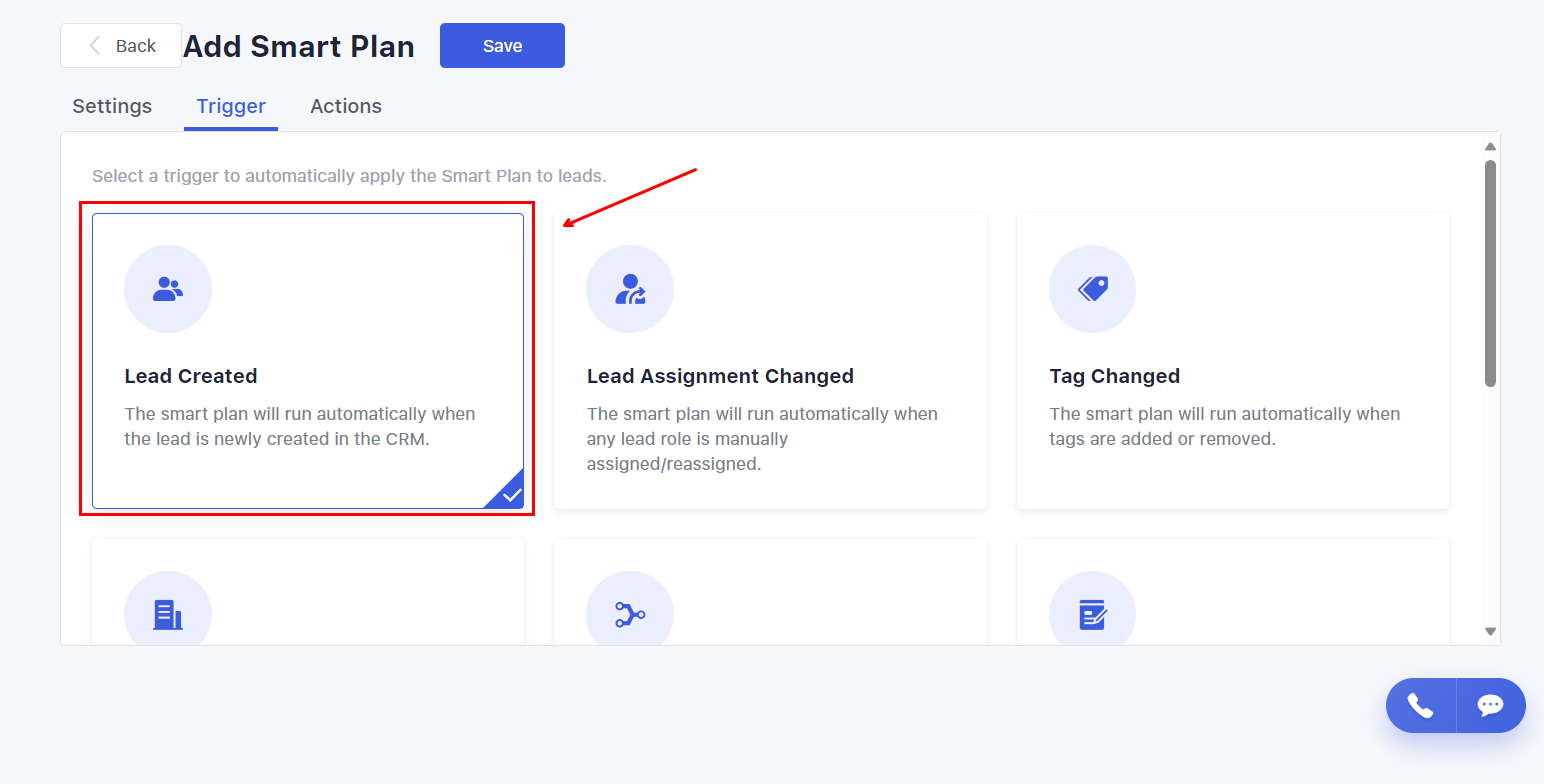1544x784 pixels.
Task: Open the Actions tab
Action: (x=346, y=106)
